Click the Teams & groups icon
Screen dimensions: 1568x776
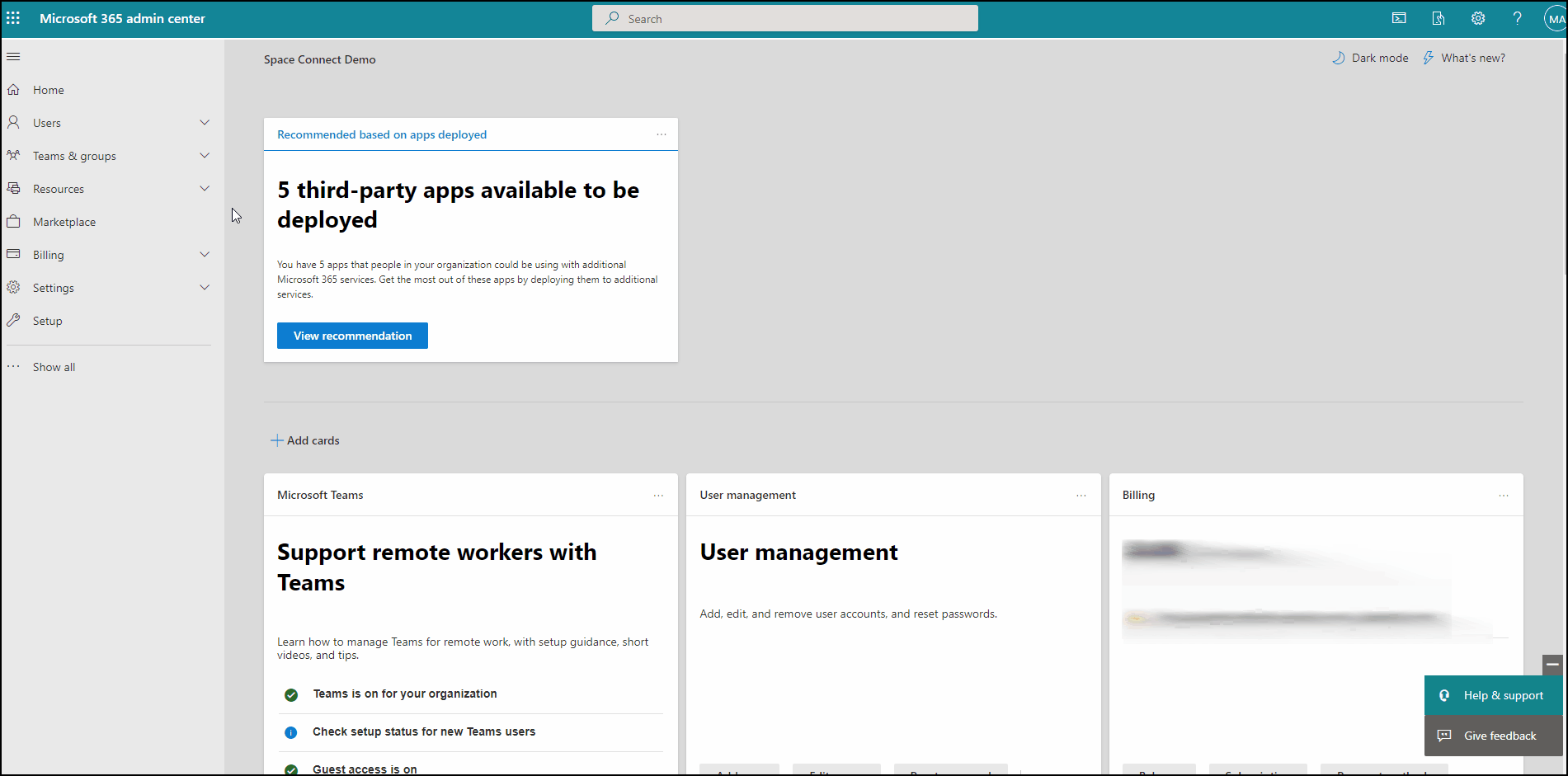click(x=13, y=156)
